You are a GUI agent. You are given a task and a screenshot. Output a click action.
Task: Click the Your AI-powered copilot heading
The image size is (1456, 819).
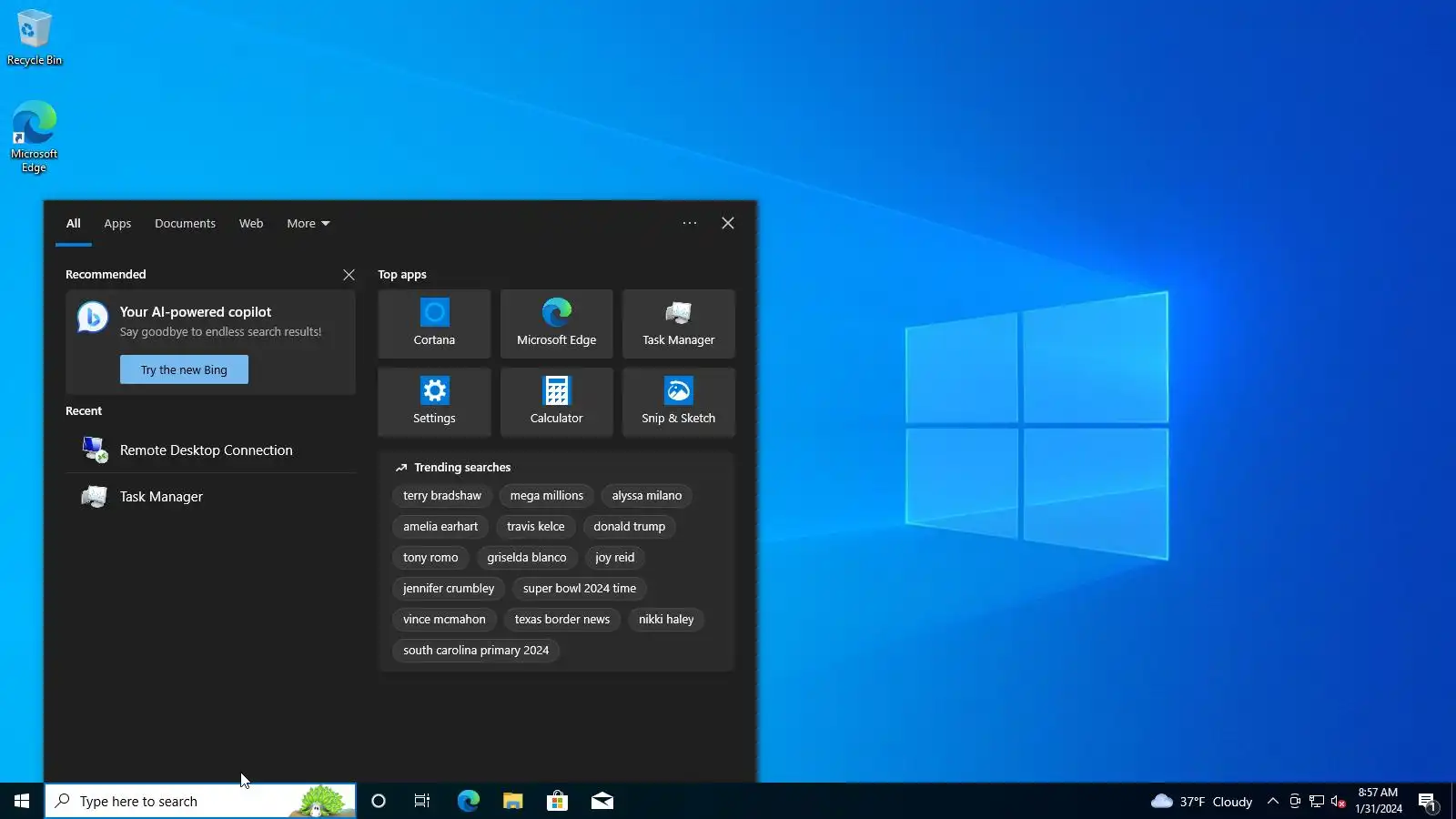point(196,312)
